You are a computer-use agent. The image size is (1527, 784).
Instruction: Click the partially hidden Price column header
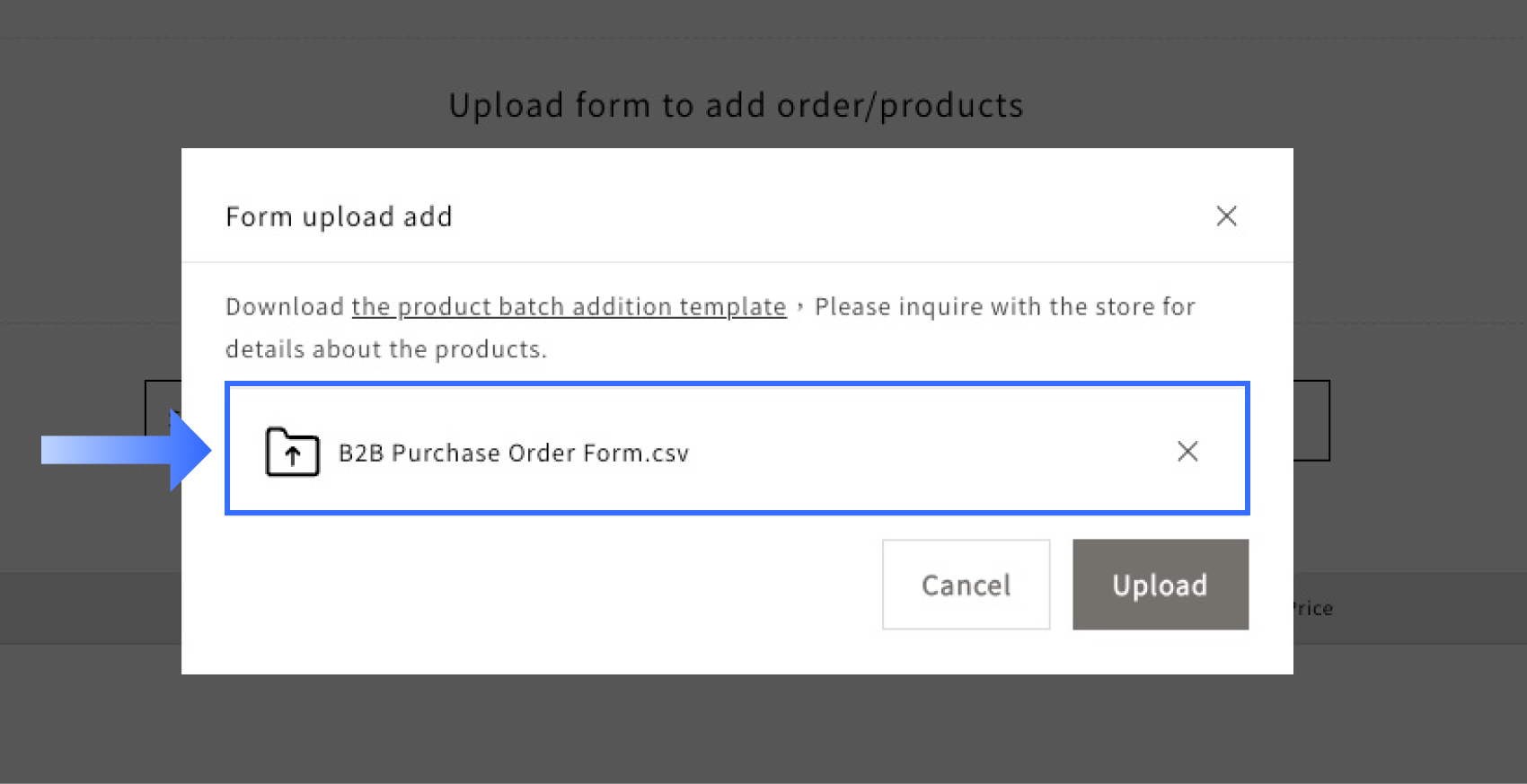(x=1312, y=609)
